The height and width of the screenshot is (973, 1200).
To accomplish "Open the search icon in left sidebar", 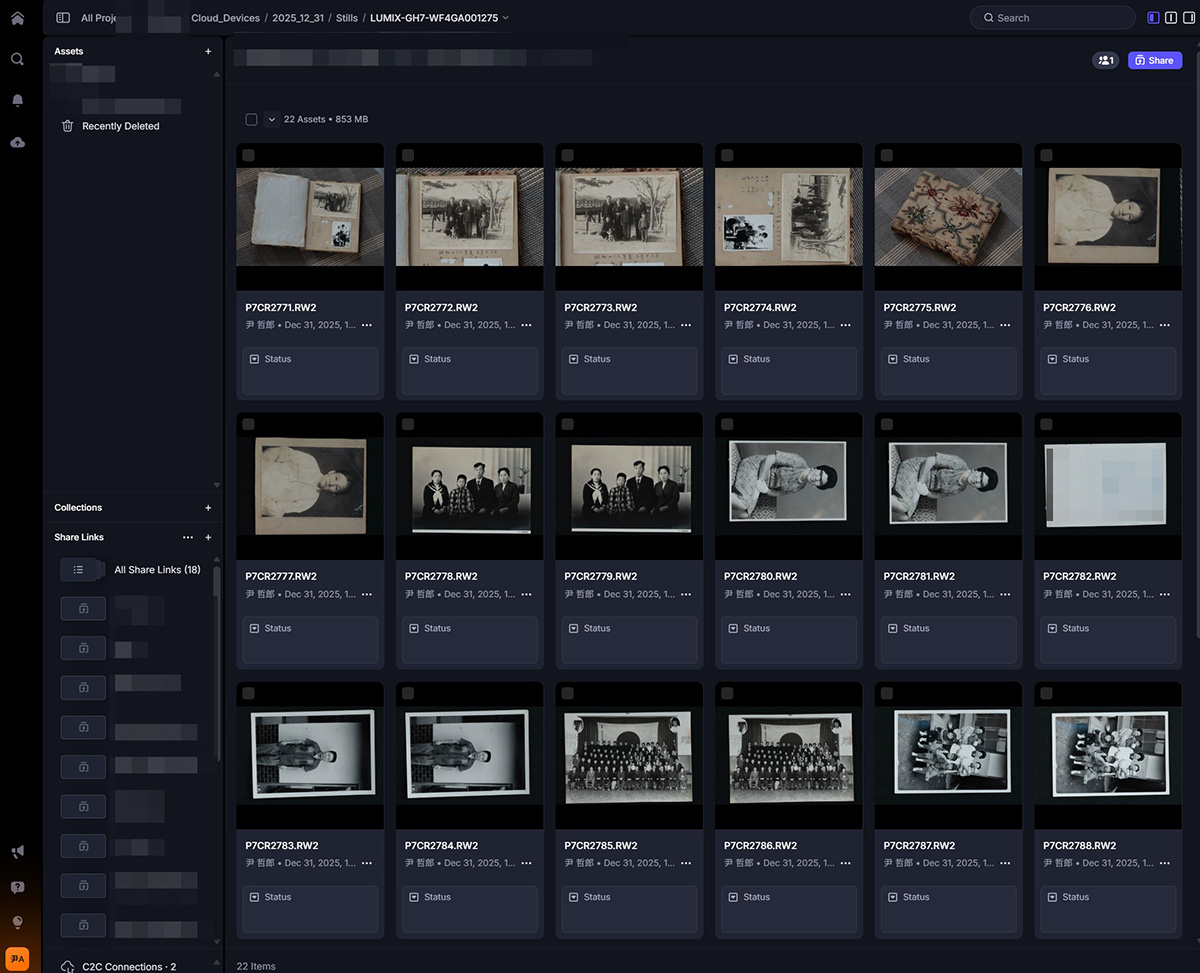I will 17,59.
